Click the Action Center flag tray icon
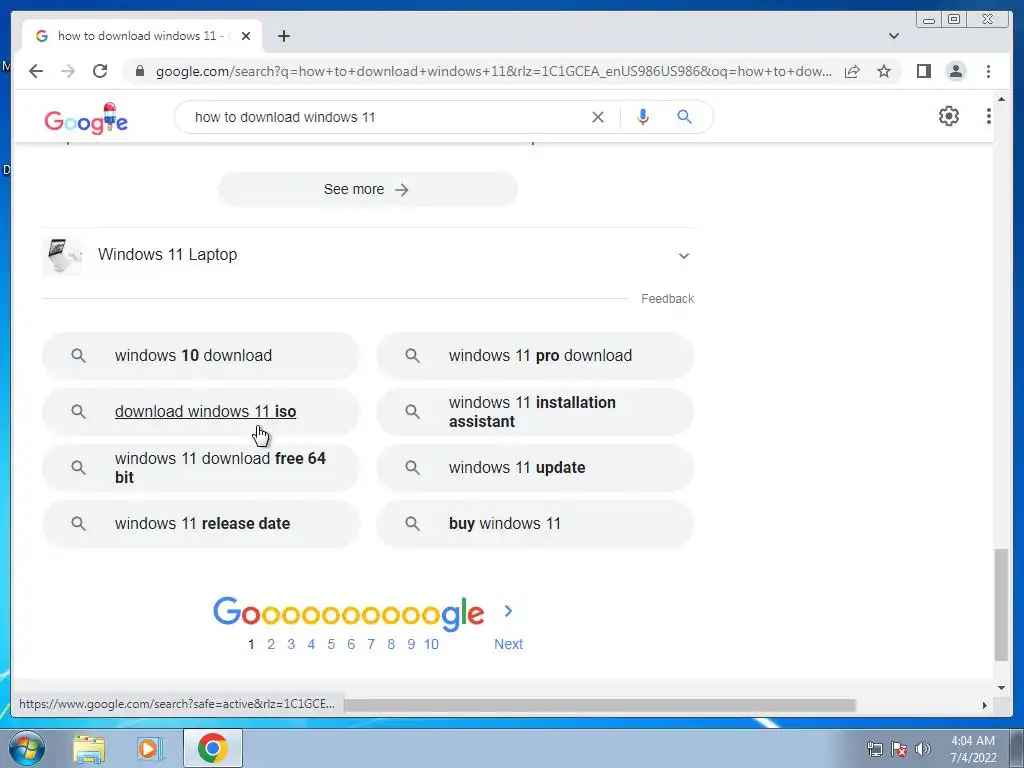This screenshot has width=1024, height=768. [x=899, y=749]
